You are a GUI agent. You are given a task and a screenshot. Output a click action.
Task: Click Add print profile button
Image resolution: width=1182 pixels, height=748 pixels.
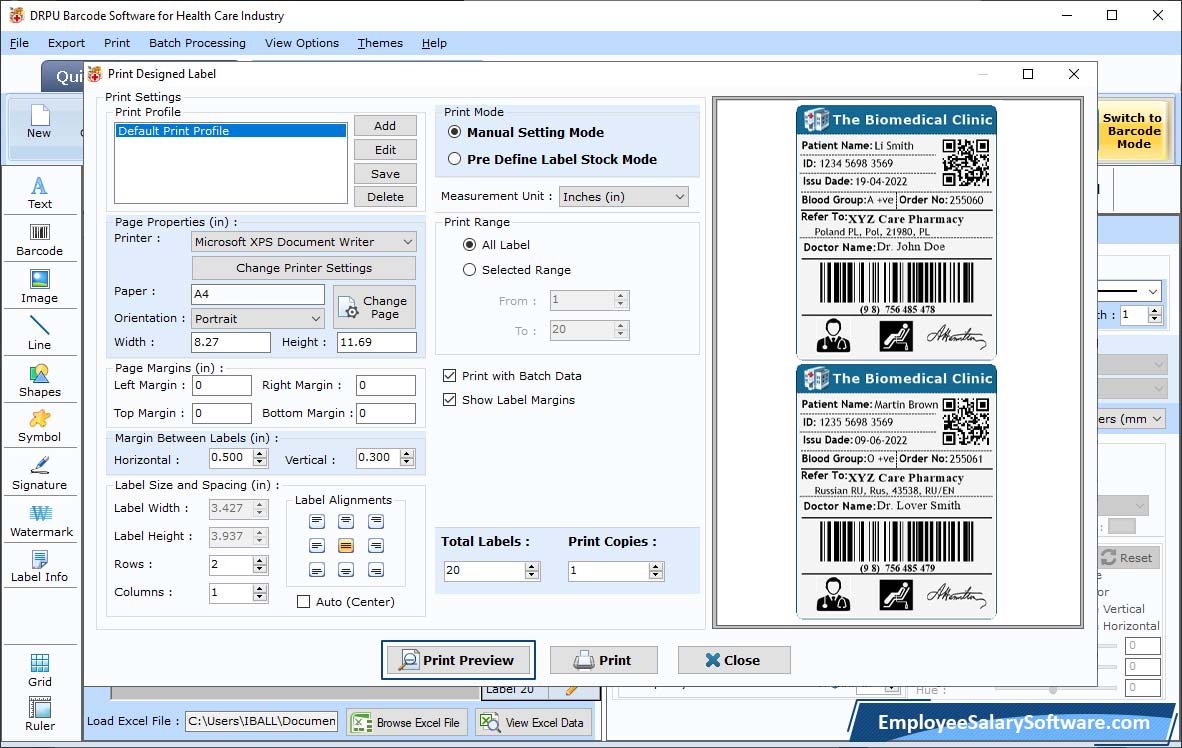(385, 126)
